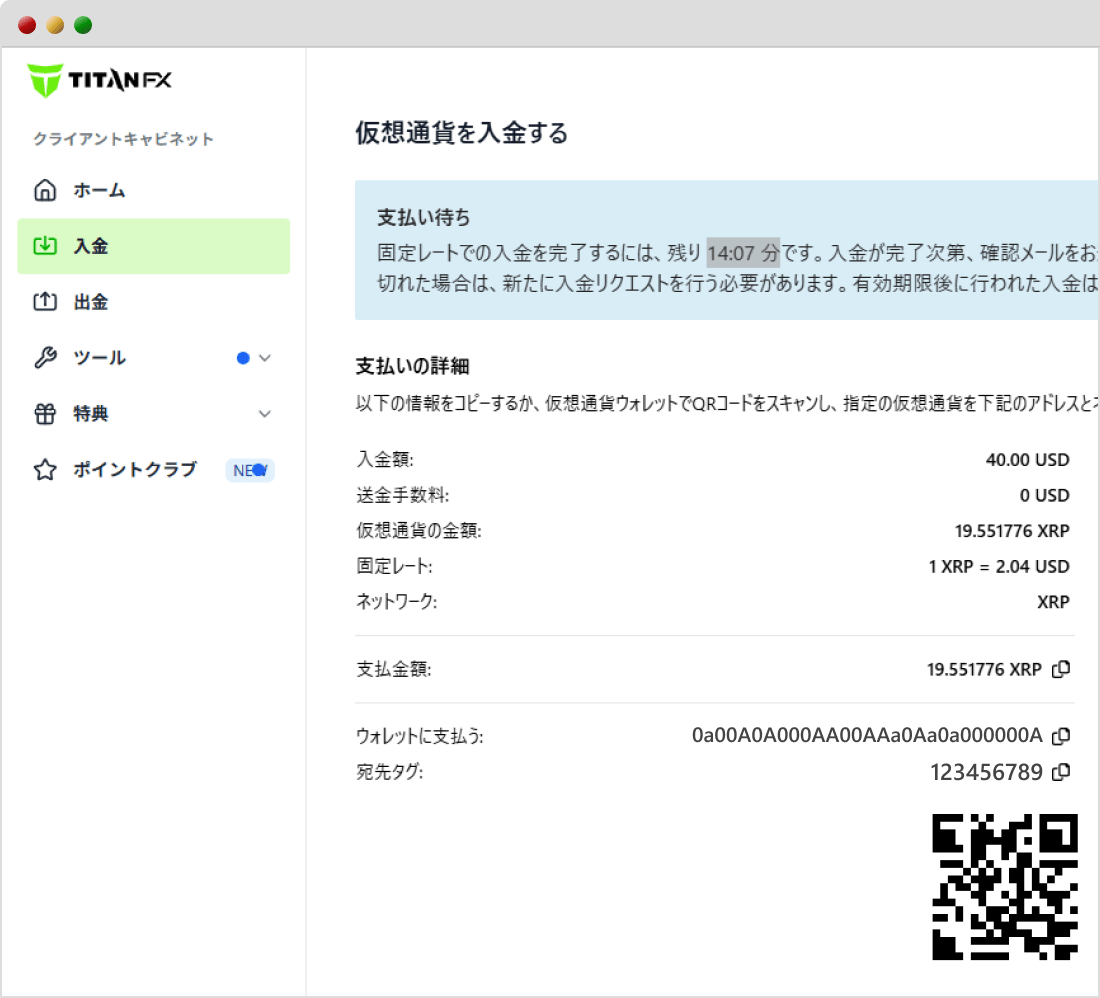
Task: Copy the 宛先タグ destination tag via copy icon
Action: point(1062,771)
